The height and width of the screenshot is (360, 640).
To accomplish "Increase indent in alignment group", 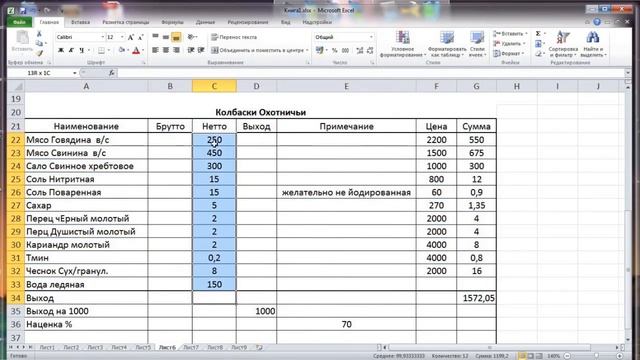I will (201, 50).
